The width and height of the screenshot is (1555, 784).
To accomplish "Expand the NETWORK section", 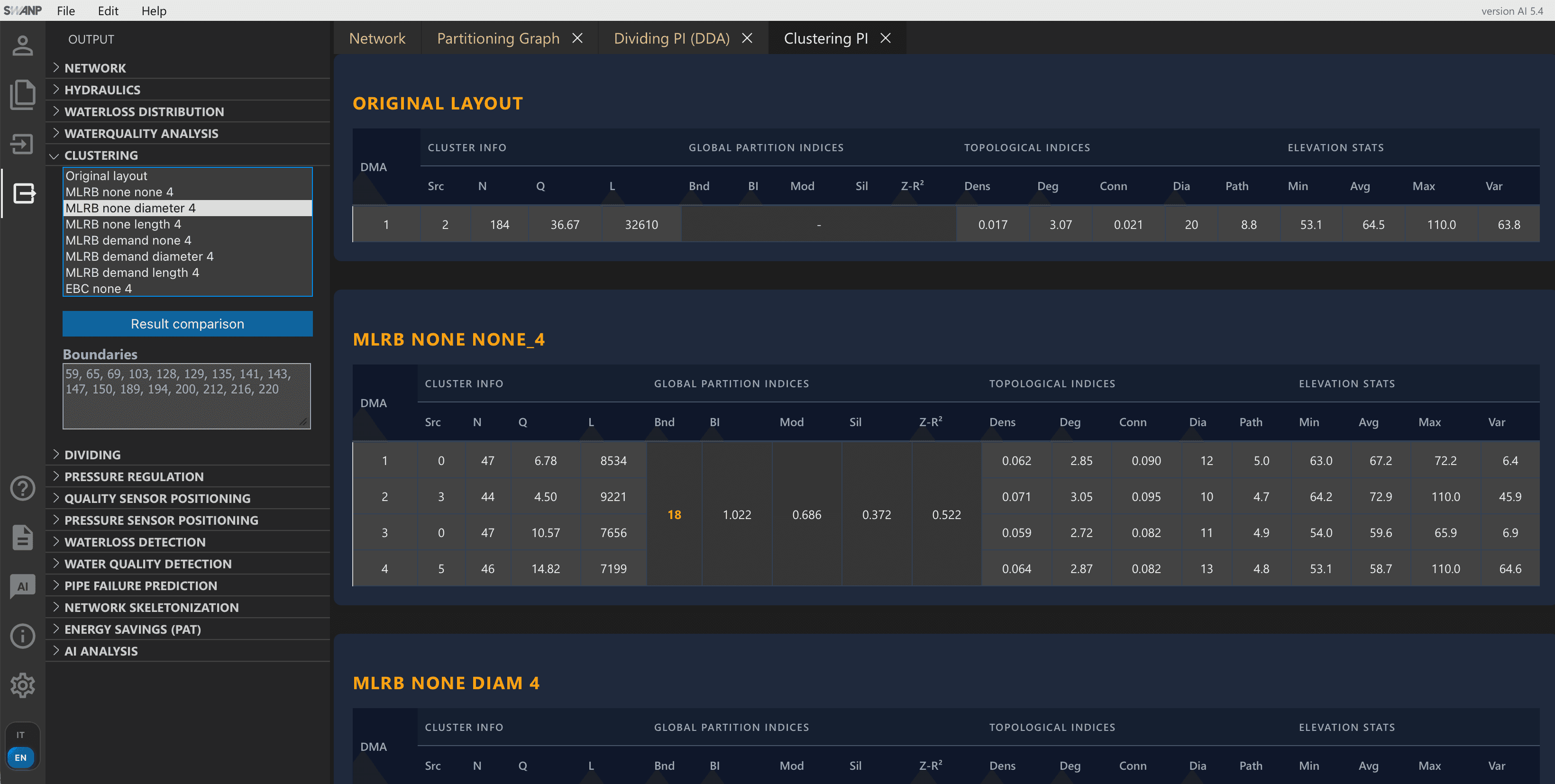I will (188, 68).
